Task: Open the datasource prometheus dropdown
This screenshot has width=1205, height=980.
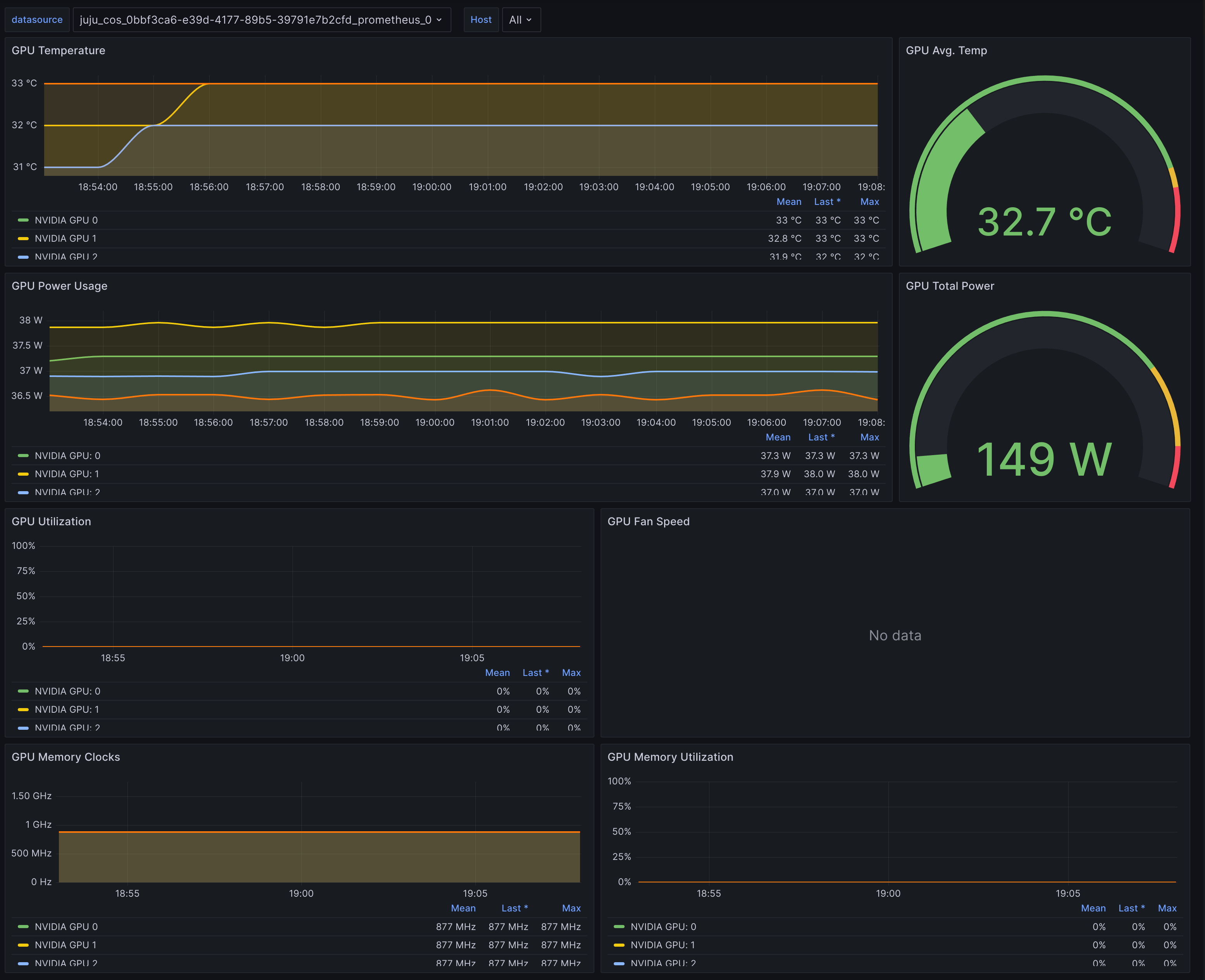Action: (x=261, y=20)
